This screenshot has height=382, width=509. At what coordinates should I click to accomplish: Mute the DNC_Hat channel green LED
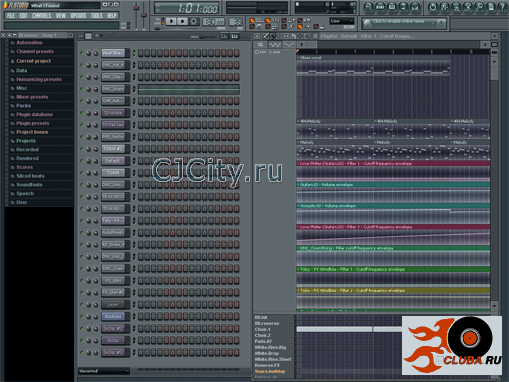82,65
